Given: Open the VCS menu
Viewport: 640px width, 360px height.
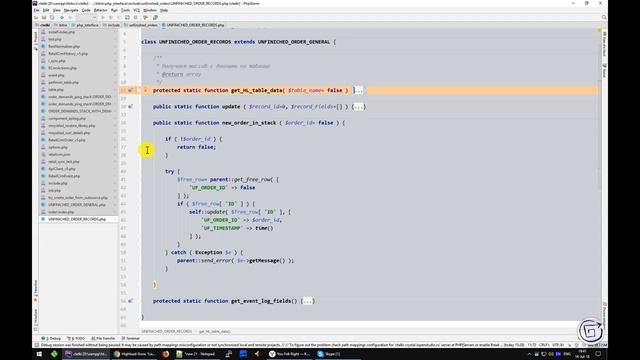Looking at the screenshot, I should click(136, 10).
